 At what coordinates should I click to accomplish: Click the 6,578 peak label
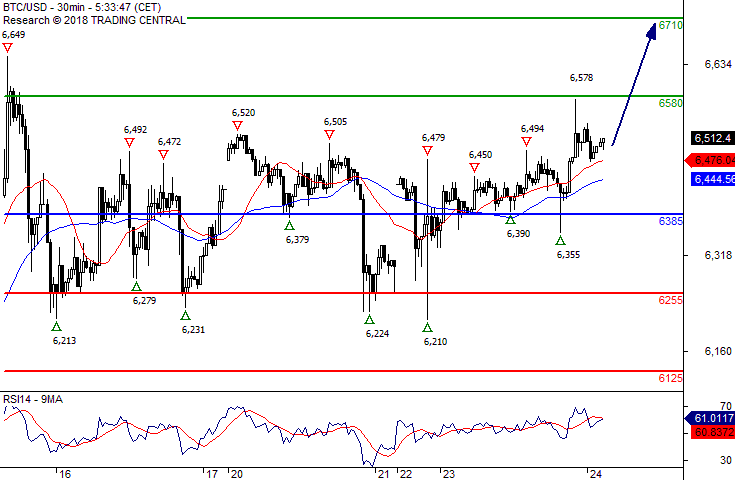[581, 78]
